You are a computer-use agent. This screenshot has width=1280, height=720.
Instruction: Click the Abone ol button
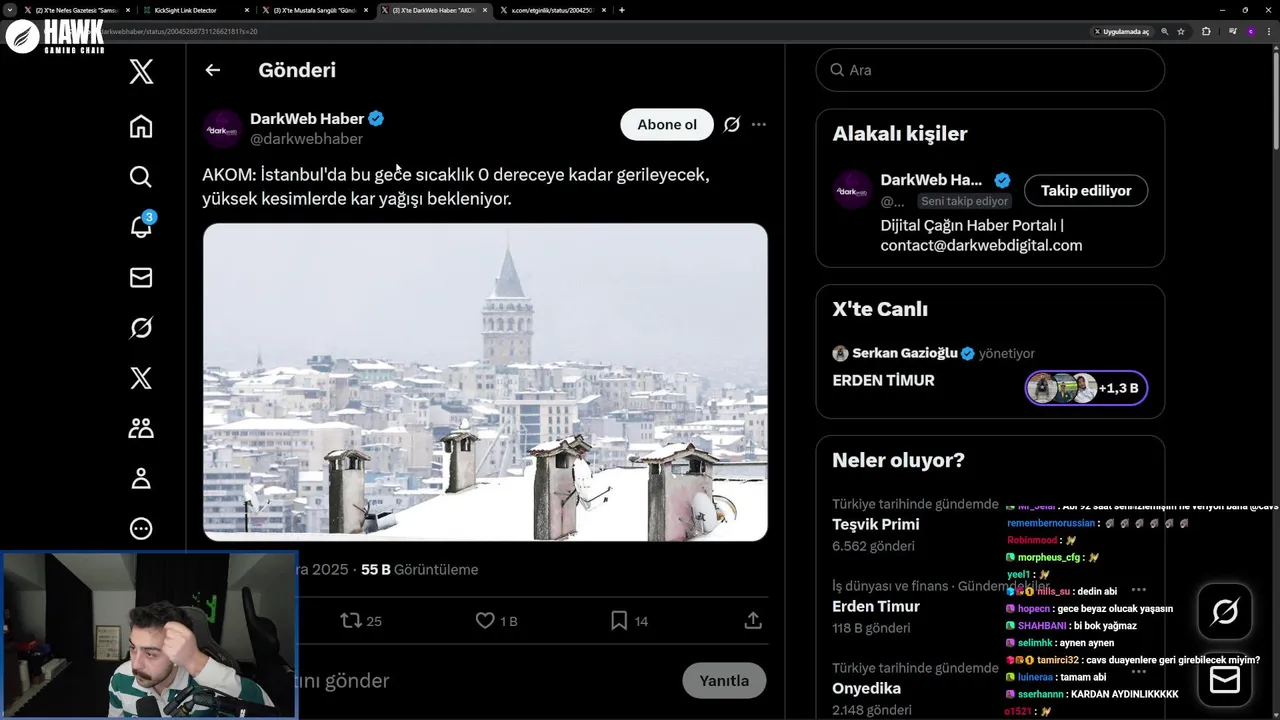(667, 125)
